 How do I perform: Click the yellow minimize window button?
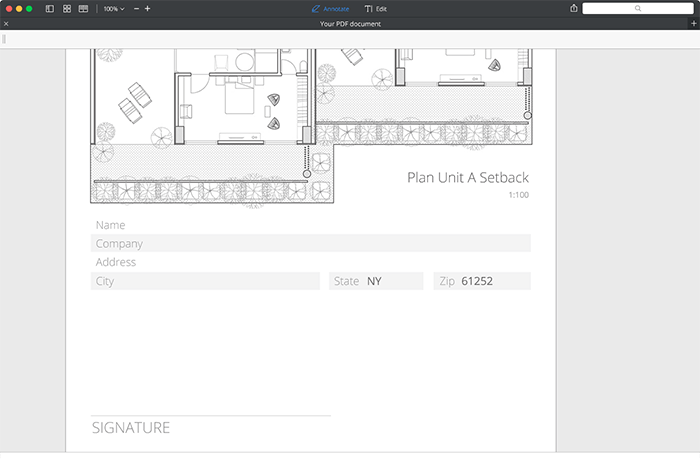click(19, 8)
